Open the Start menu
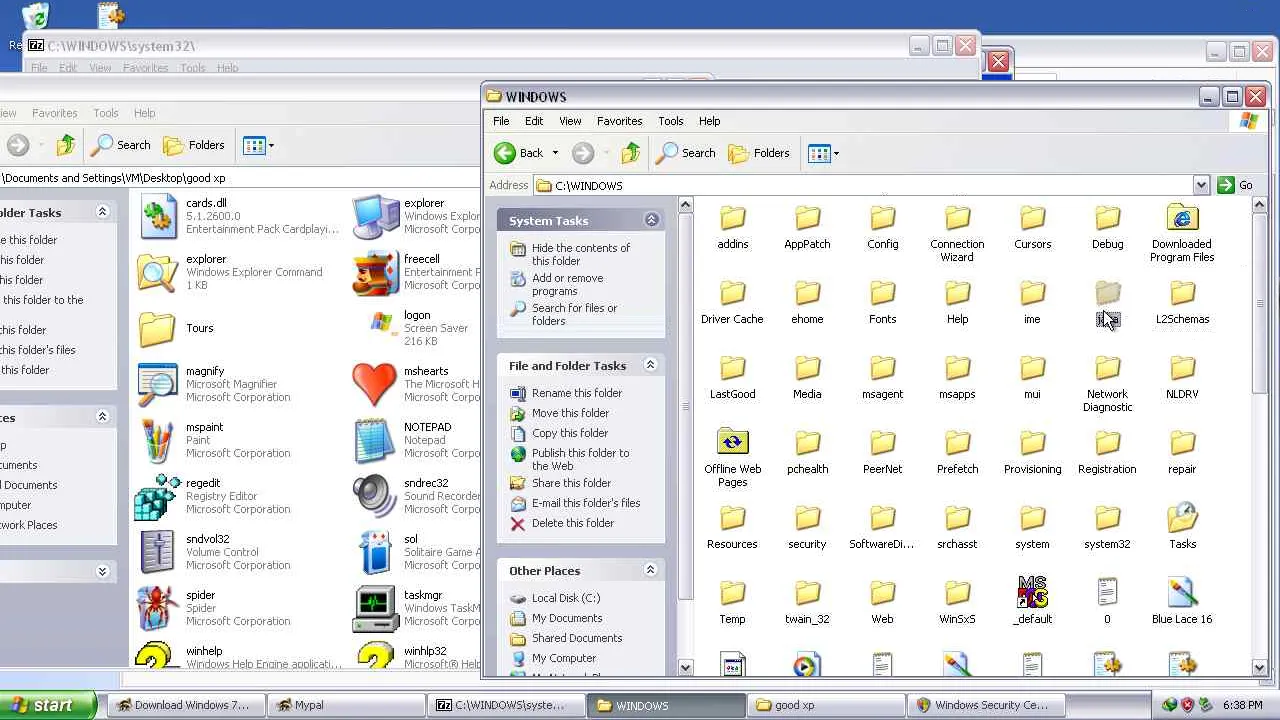Viewport: 1280px width, 720px height. click(x=49, y=705)
